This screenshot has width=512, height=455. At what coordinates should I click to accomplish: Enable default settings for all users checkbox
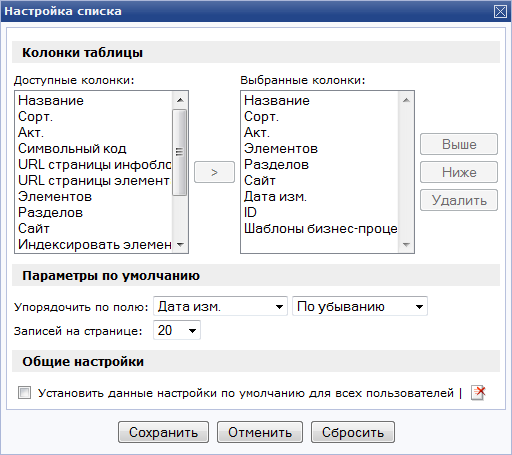[24, 393]
